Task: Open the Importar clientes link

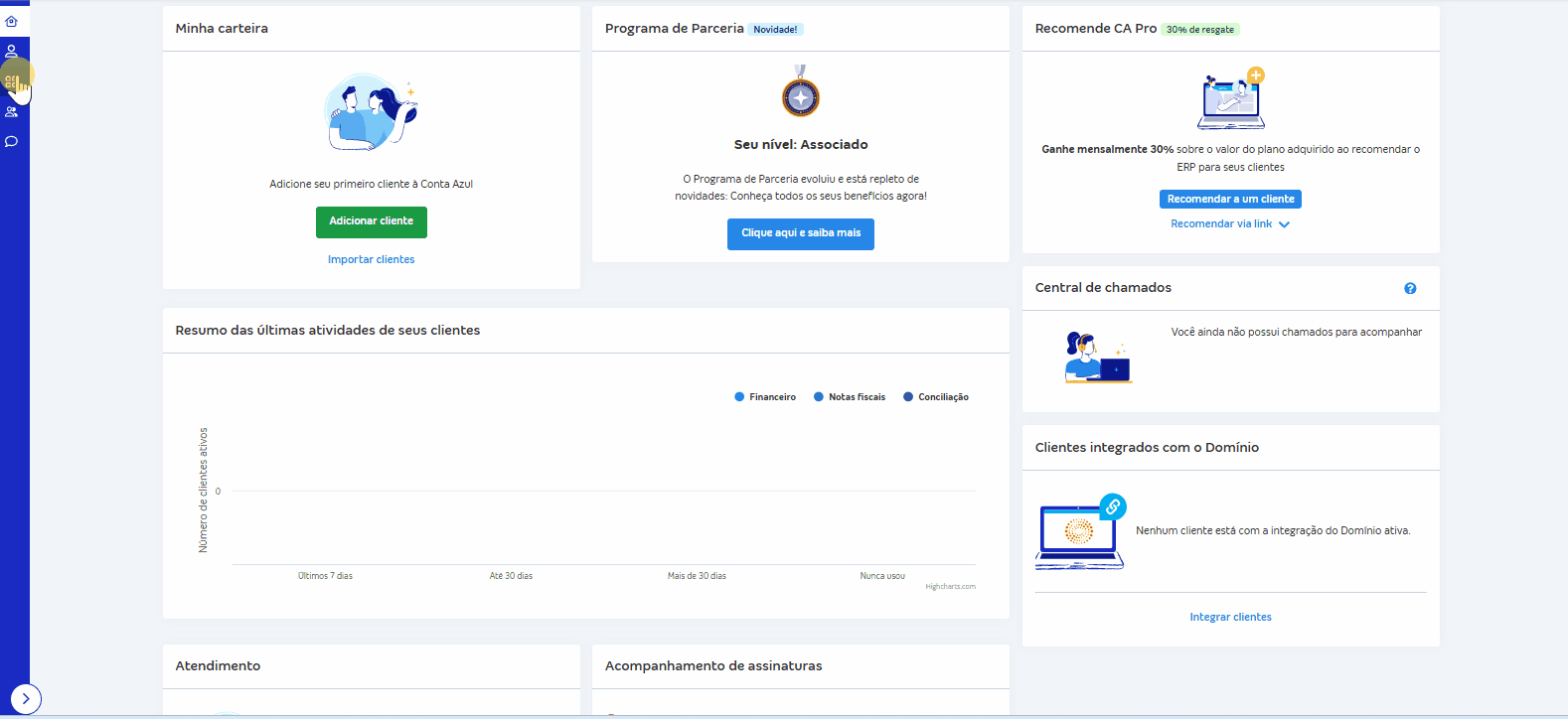Action: point(372,259)
